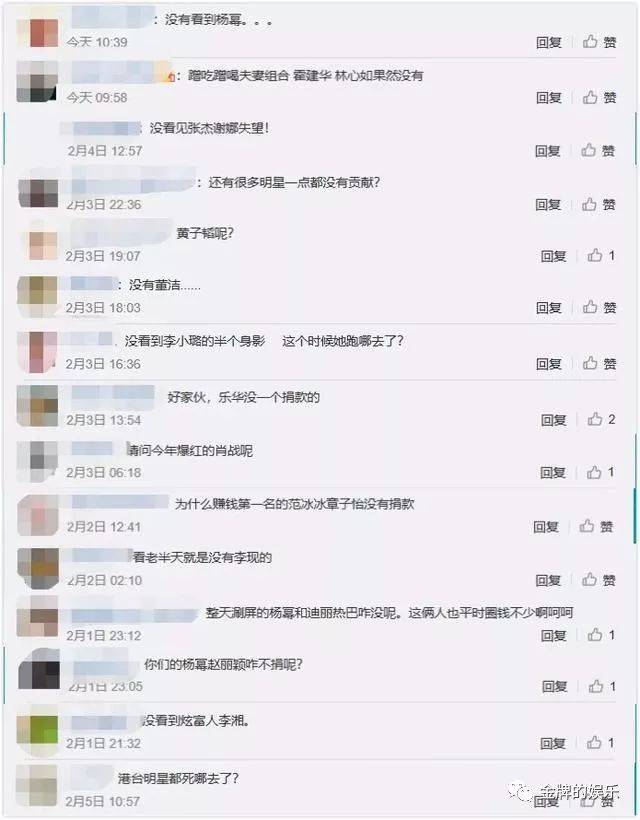Like the 肖战 comment at 06:18

click(x=600, y=472)
